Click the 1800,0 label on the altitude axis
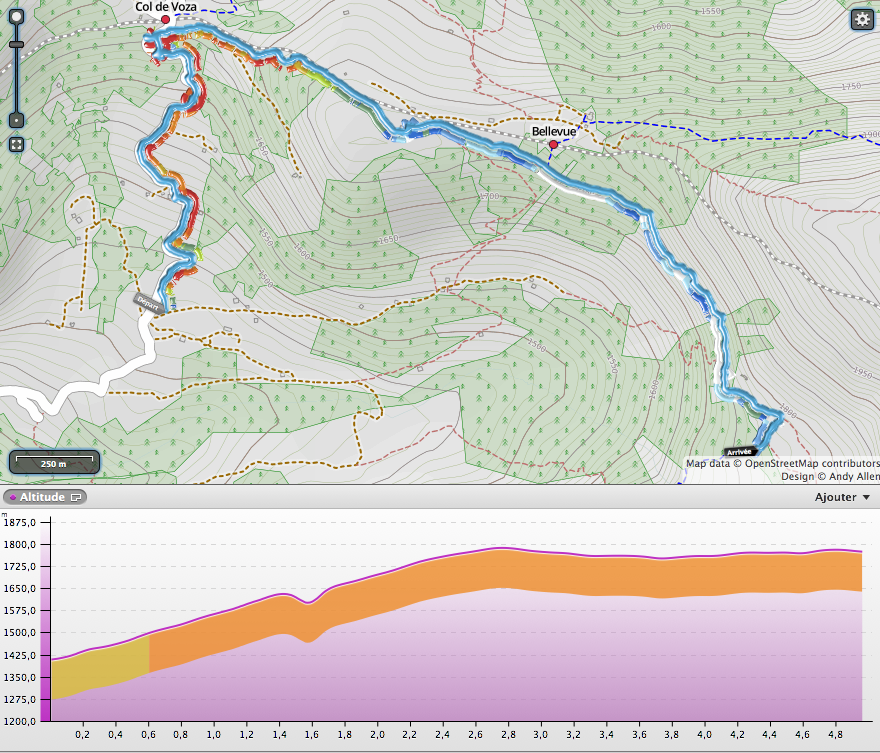This screenshot has width=880, height=753. click(21, 544)
